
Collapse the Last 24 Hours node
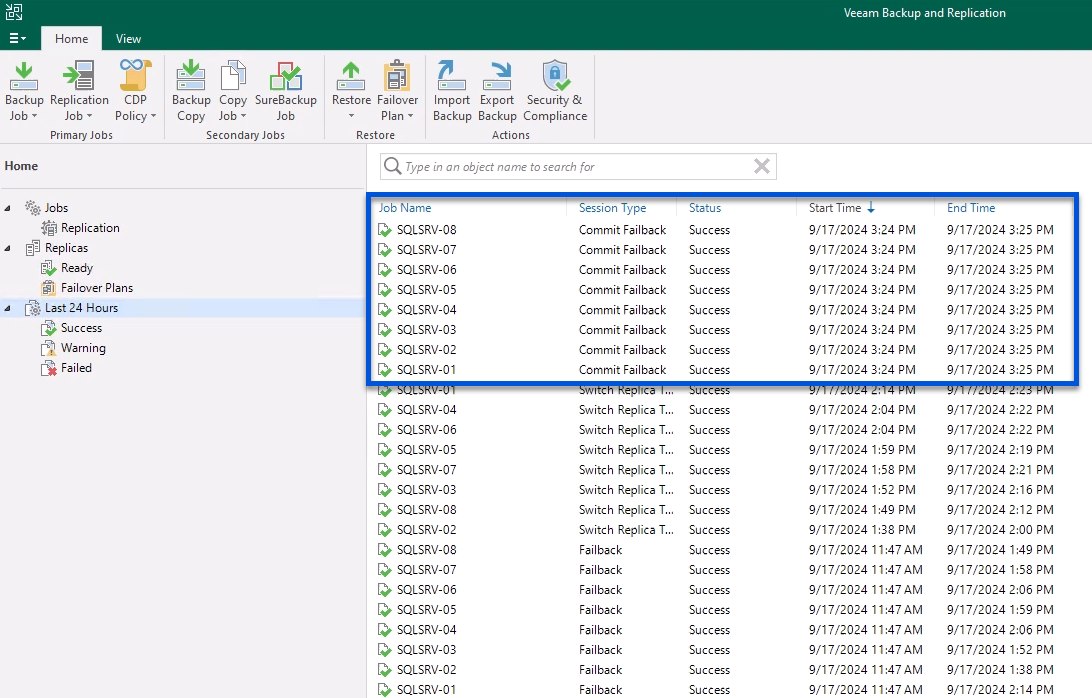9,308
